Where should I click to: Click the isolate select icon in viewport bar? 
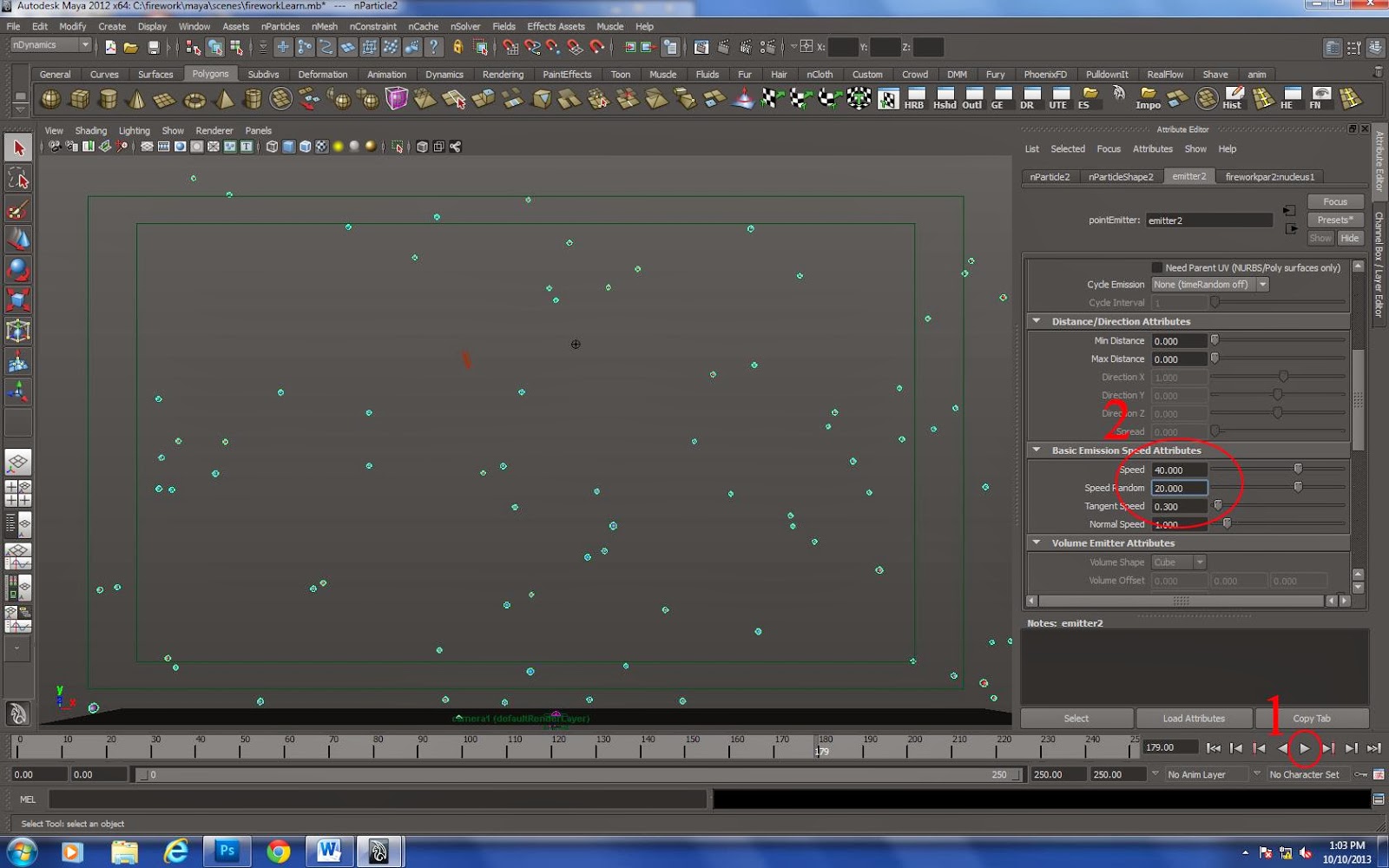pyautogui.click(x=396, y=146)
